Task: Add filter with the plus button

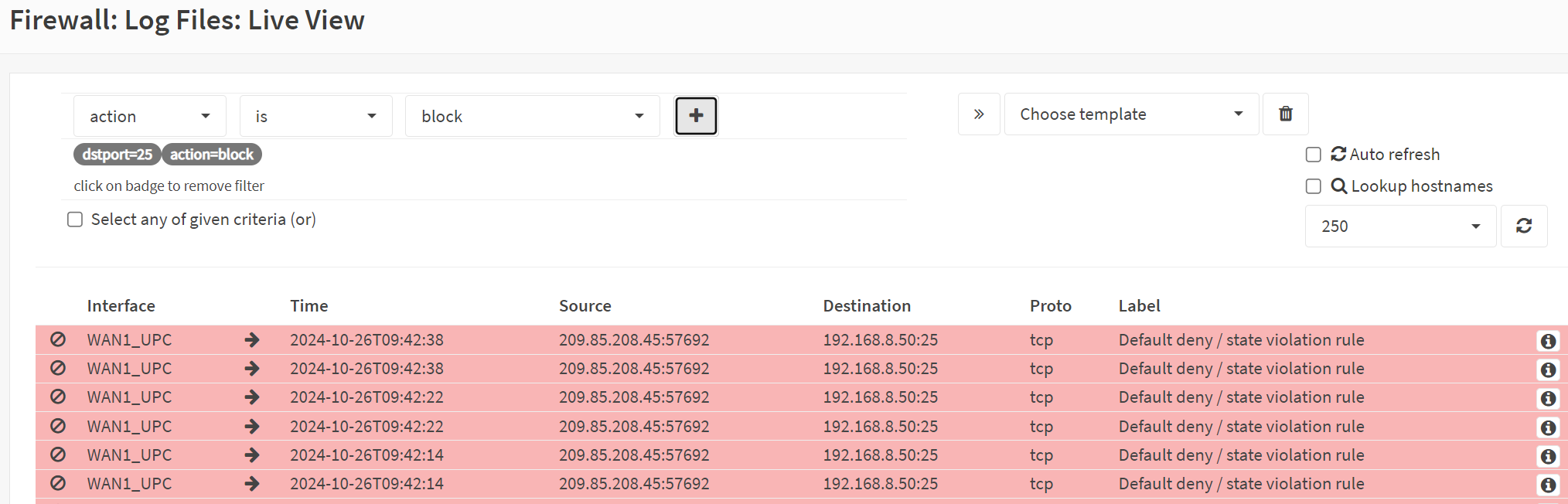Action: (x=696, y=115)
